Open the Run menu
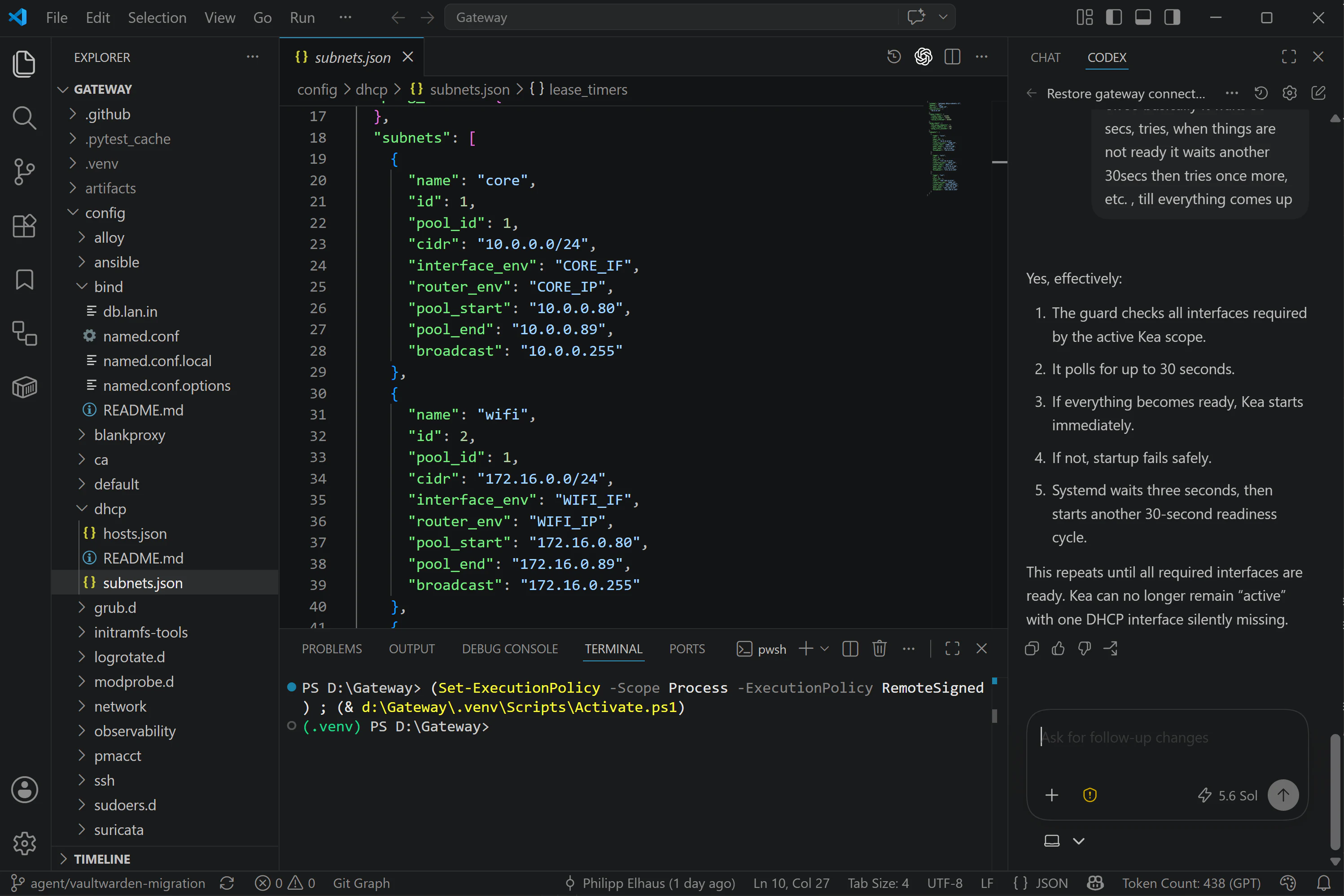1344x896 pixels. click(x=302, y=17)
